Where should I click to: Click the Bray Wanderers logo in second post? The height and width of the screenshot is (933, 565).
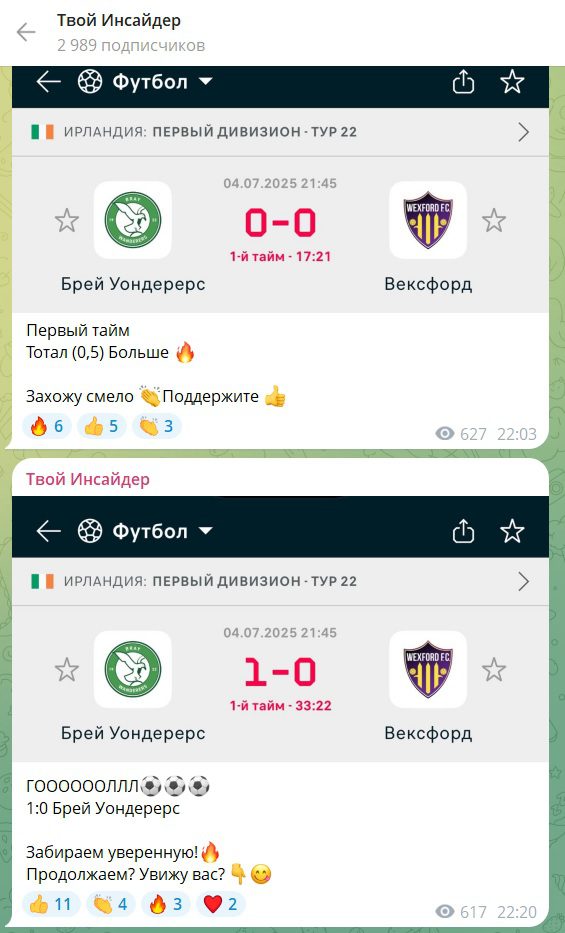133,669
